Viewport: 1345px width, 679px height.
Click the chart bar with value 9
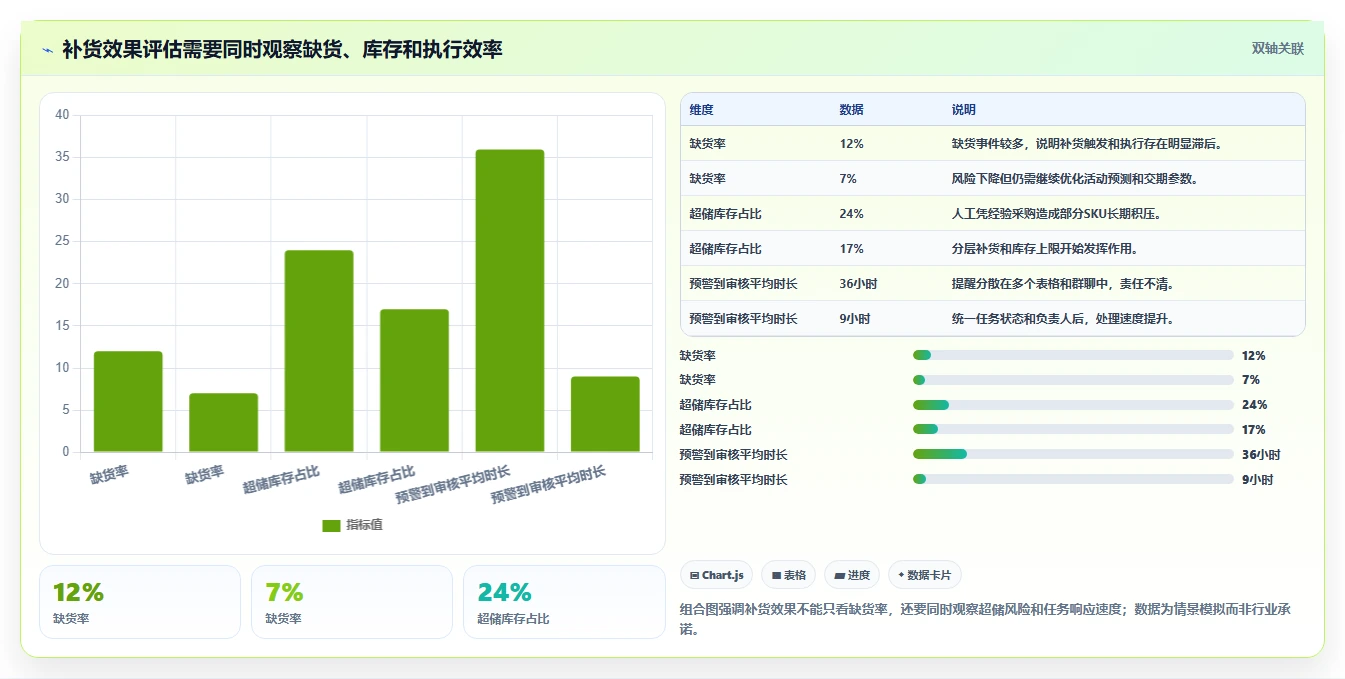pyautogui.click(x=605, y=414)
